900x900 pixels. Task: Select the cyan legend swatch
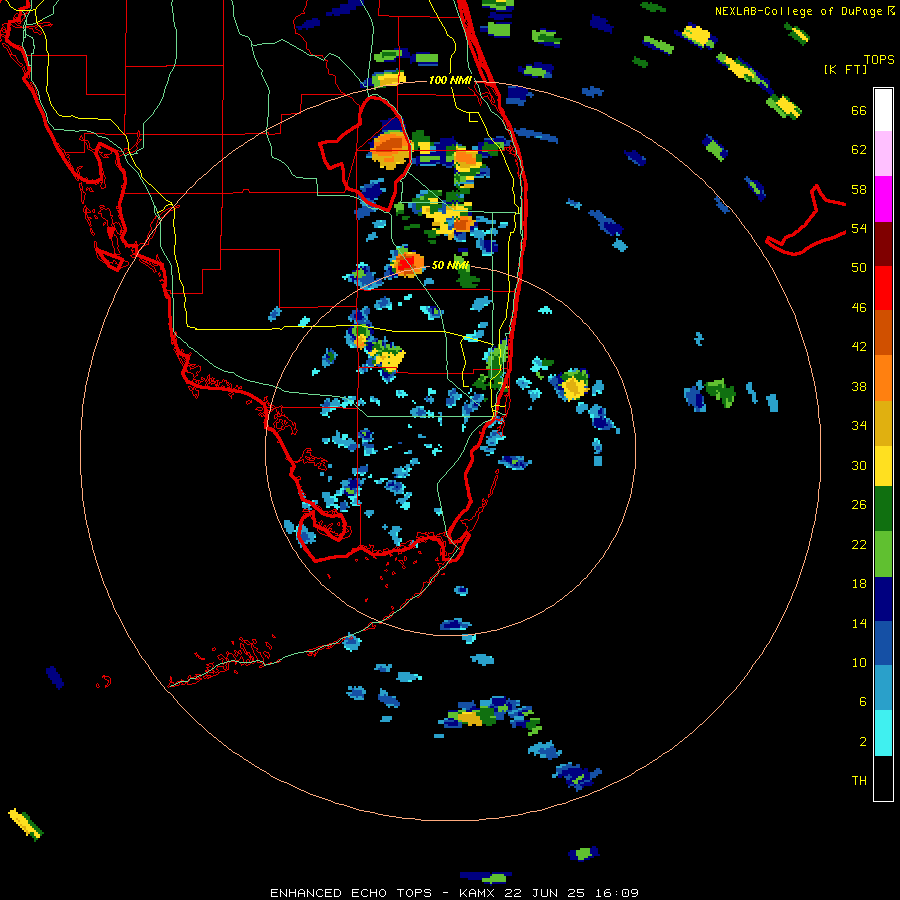[883, 733]
